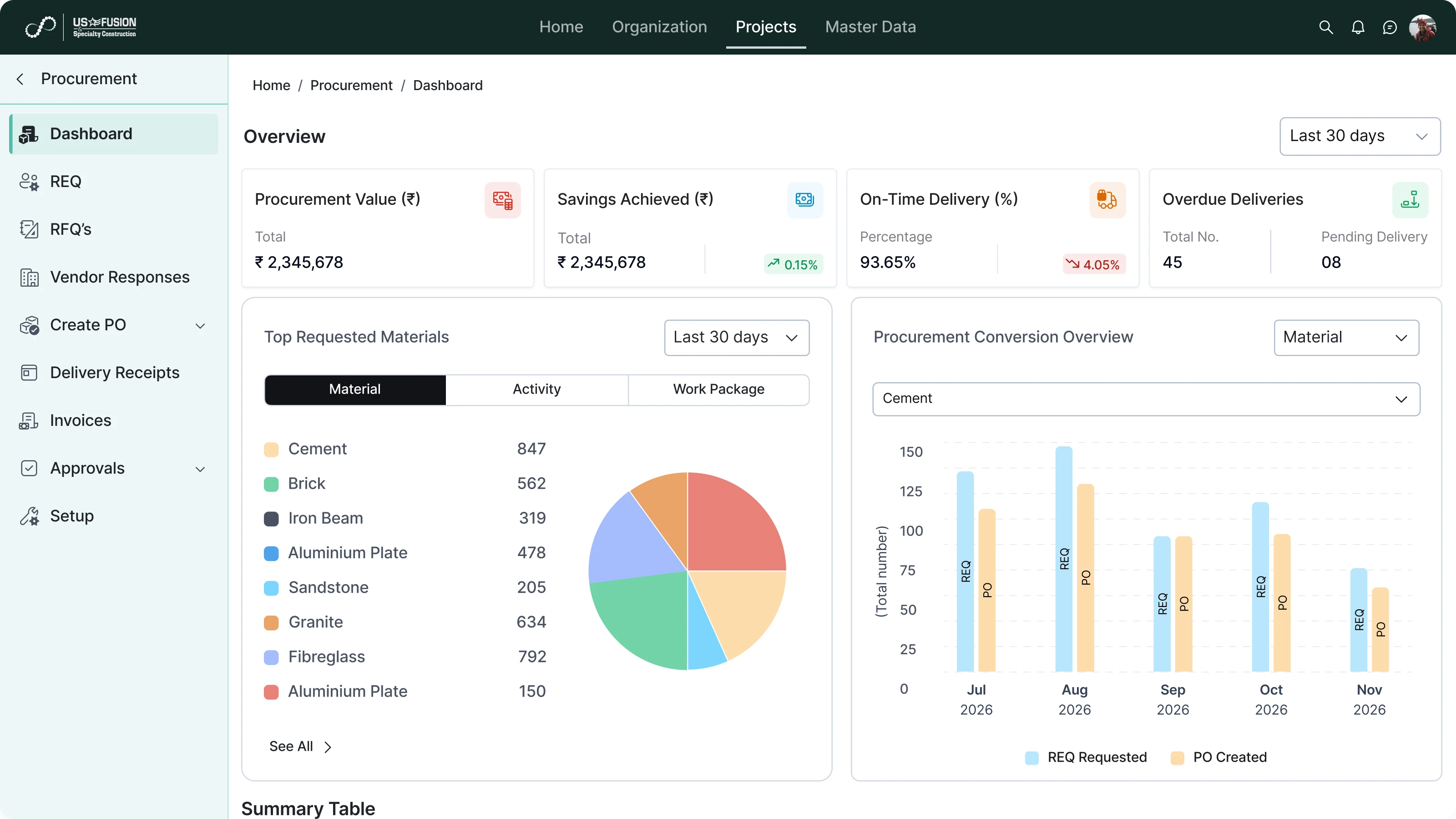Switch to the Activity tab
The width and height of the screenshot is (1456, 819).
536,389
